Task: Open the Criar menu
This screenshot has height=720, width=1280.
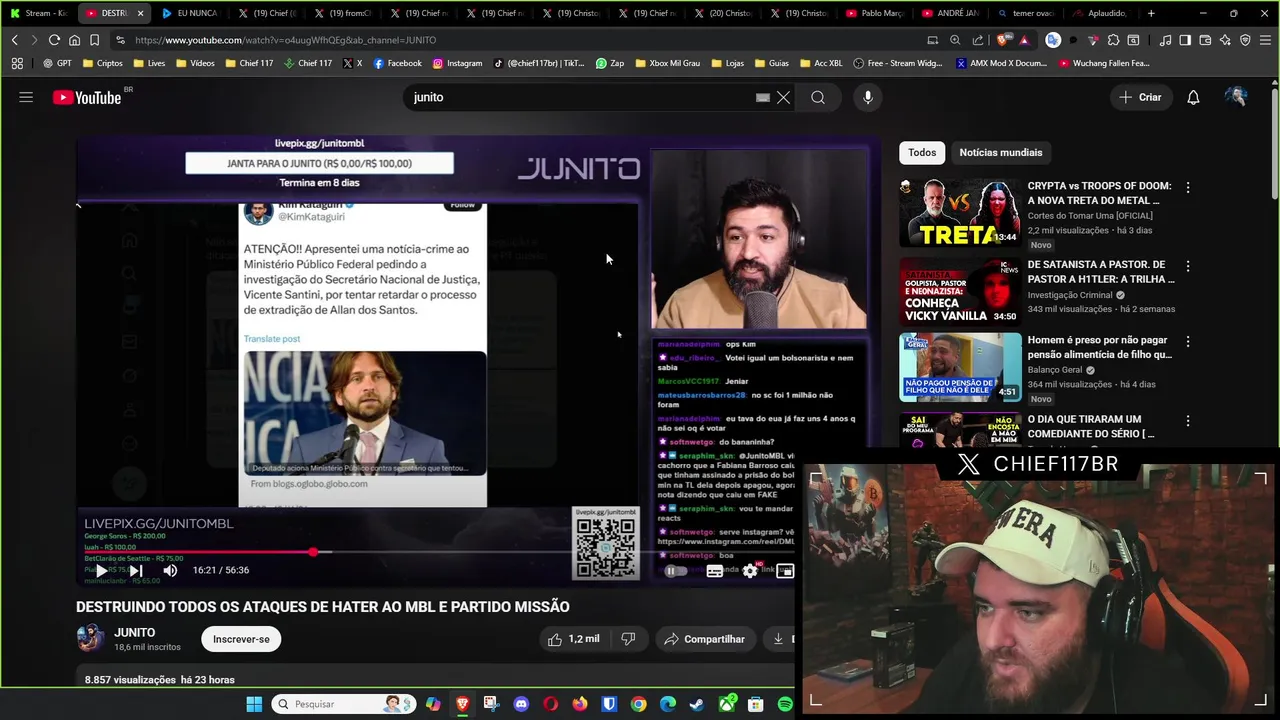Action: (x=1140, y=97)
